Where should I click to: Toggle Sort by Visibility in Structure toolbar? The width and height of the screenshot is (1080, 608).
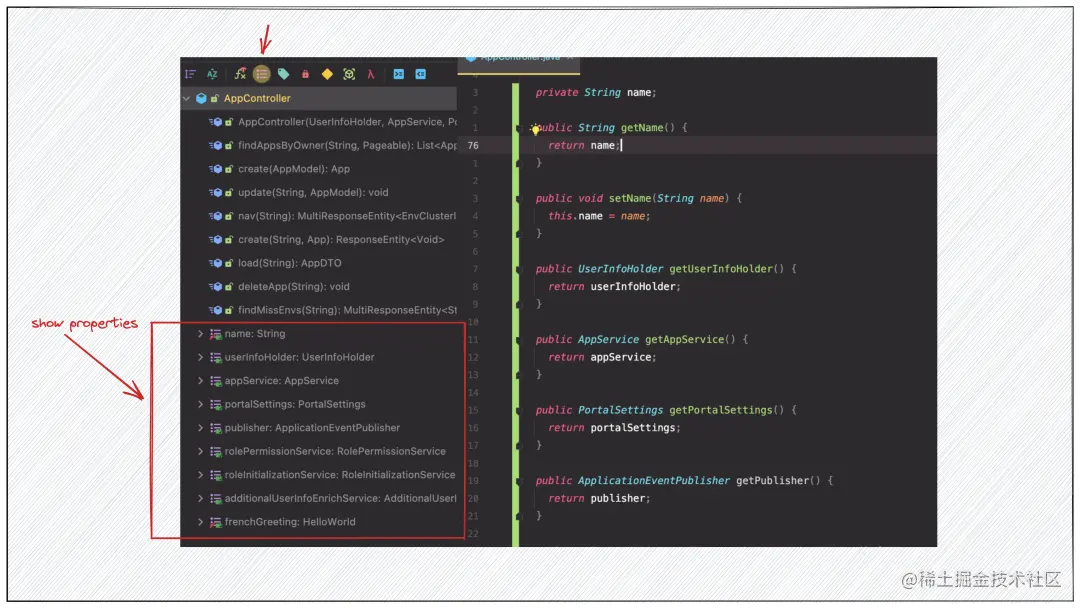coord(191,74)
